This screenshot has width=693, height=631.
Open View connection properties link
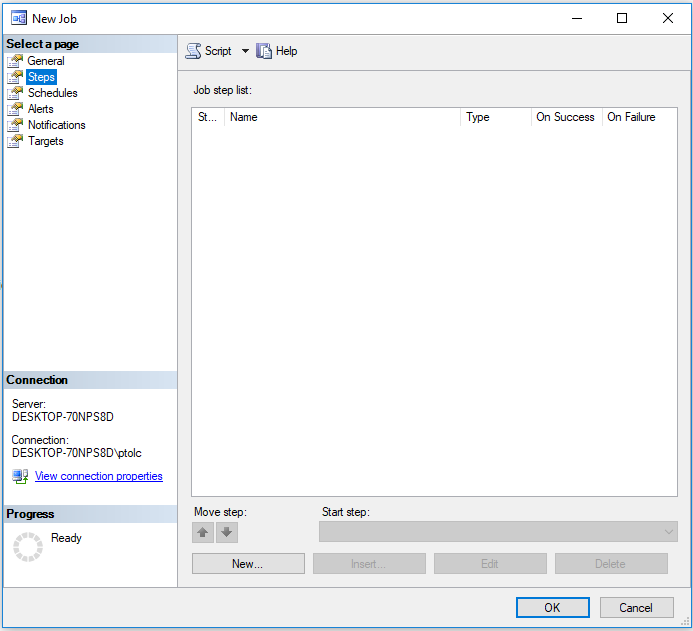point(98,476)
